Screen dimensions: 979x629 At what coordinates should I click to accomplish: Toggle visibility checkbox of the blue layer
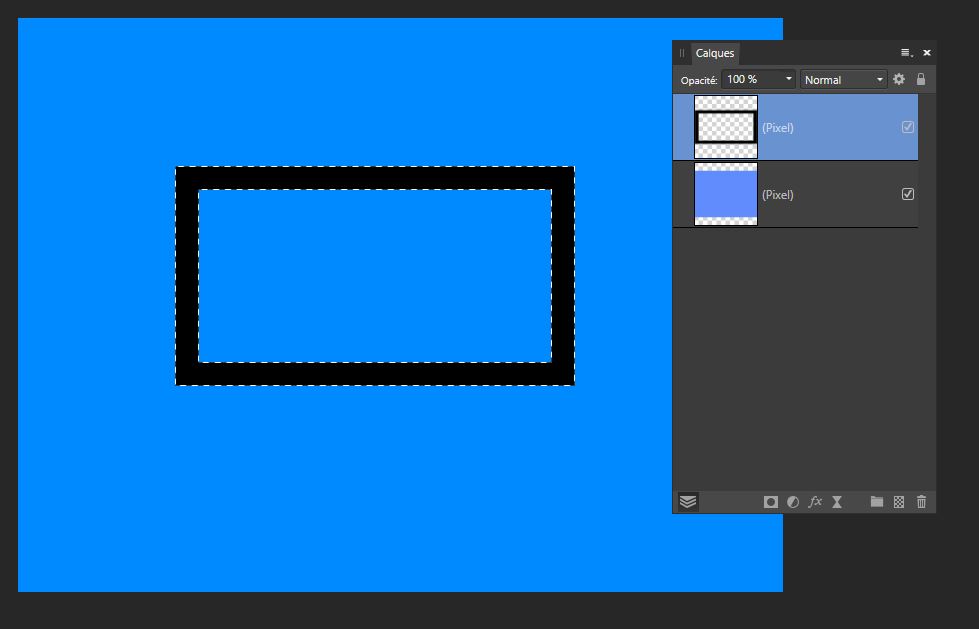click(908, 194)
